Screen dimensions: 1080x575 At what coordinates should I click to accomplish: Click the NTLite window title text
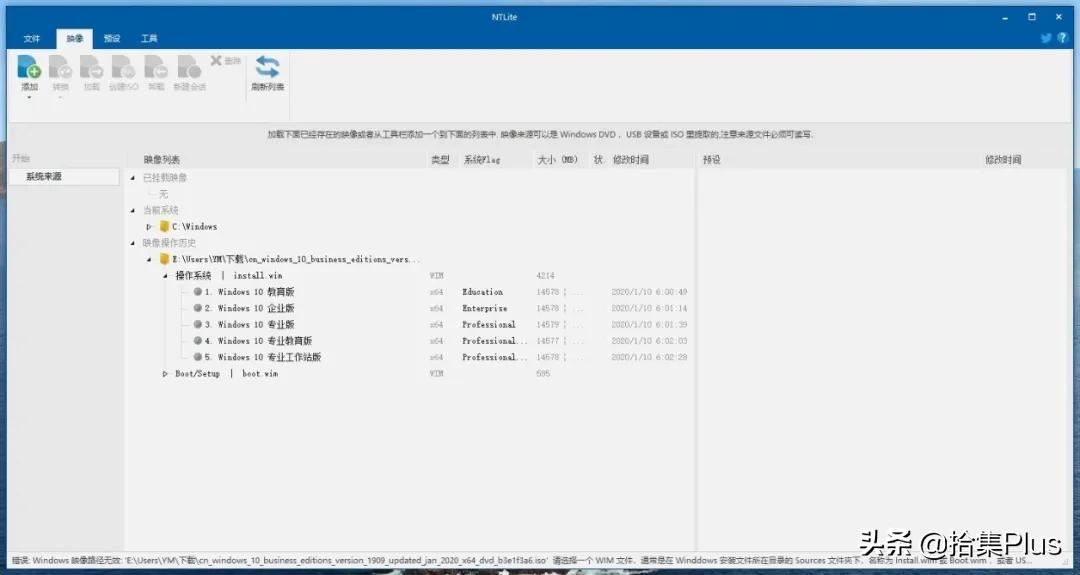click(504, 17)
